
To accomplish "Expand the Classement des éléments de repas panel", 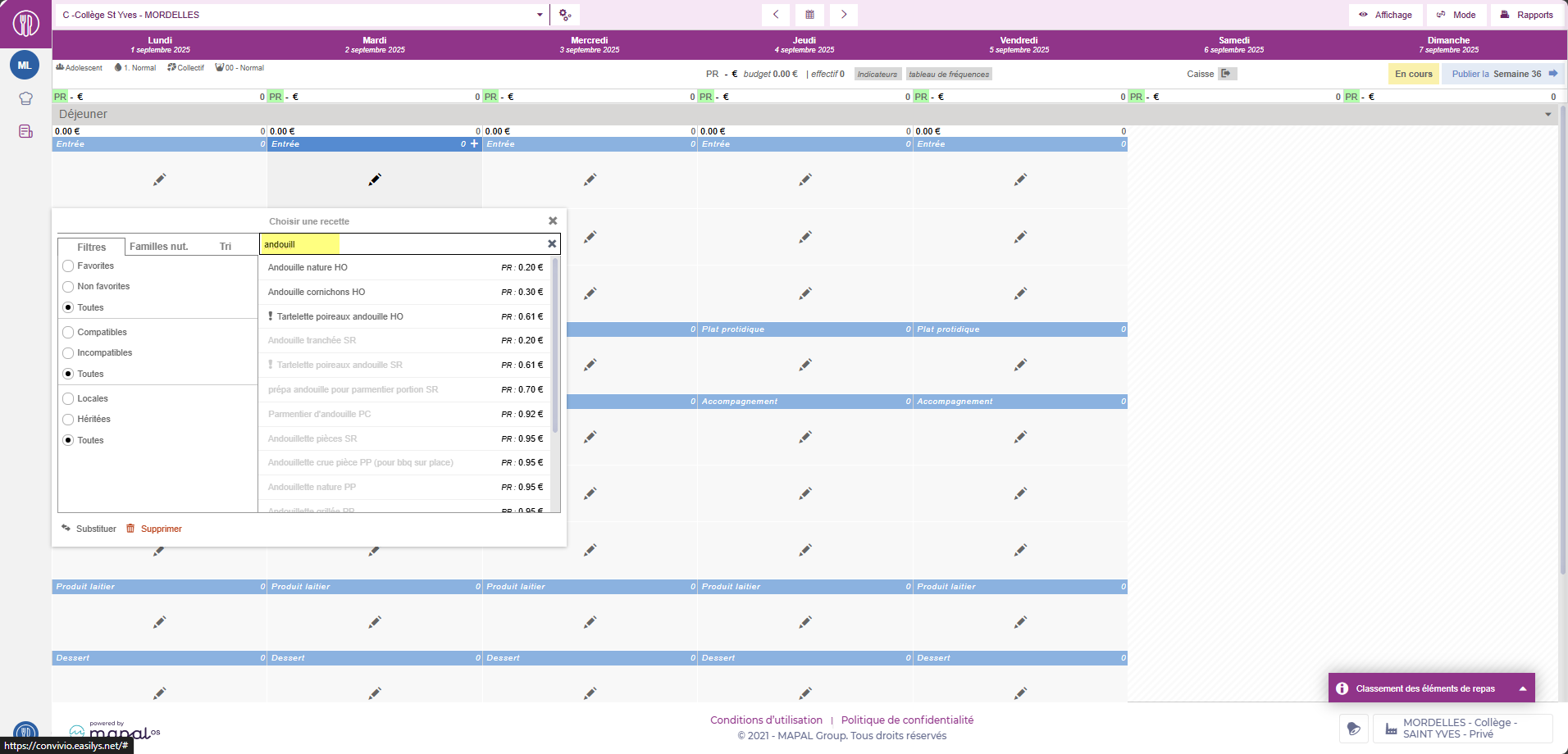I will (1523, 688).
